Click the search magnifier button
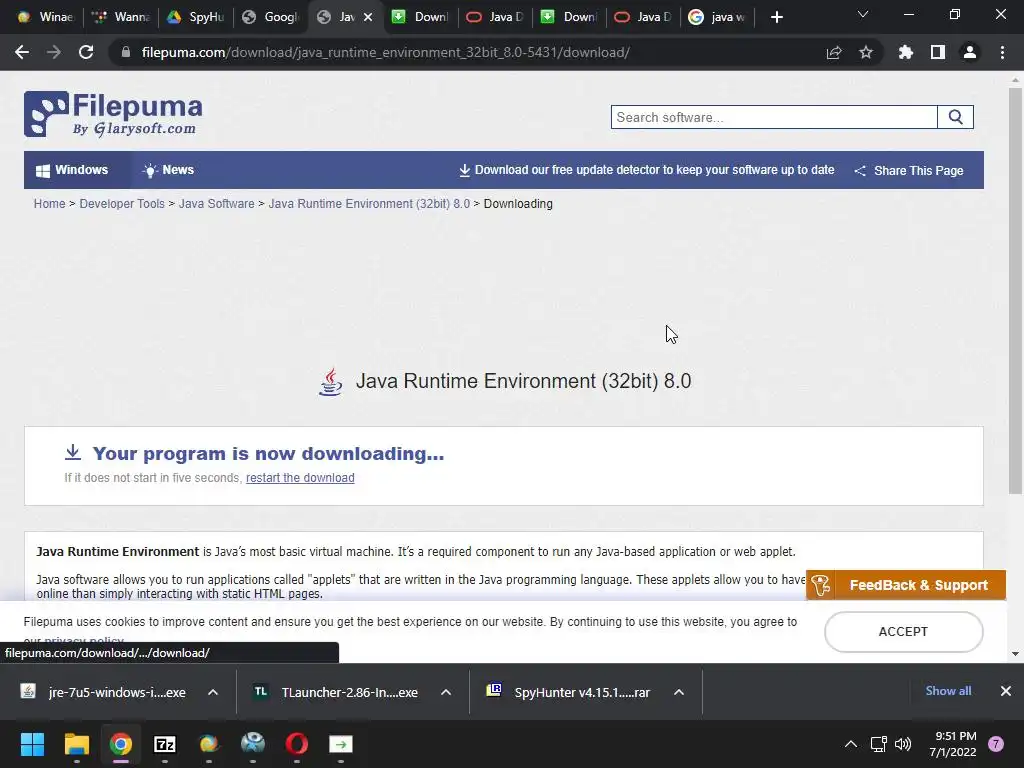This screenshot has height=768, width=1024. 955,118
